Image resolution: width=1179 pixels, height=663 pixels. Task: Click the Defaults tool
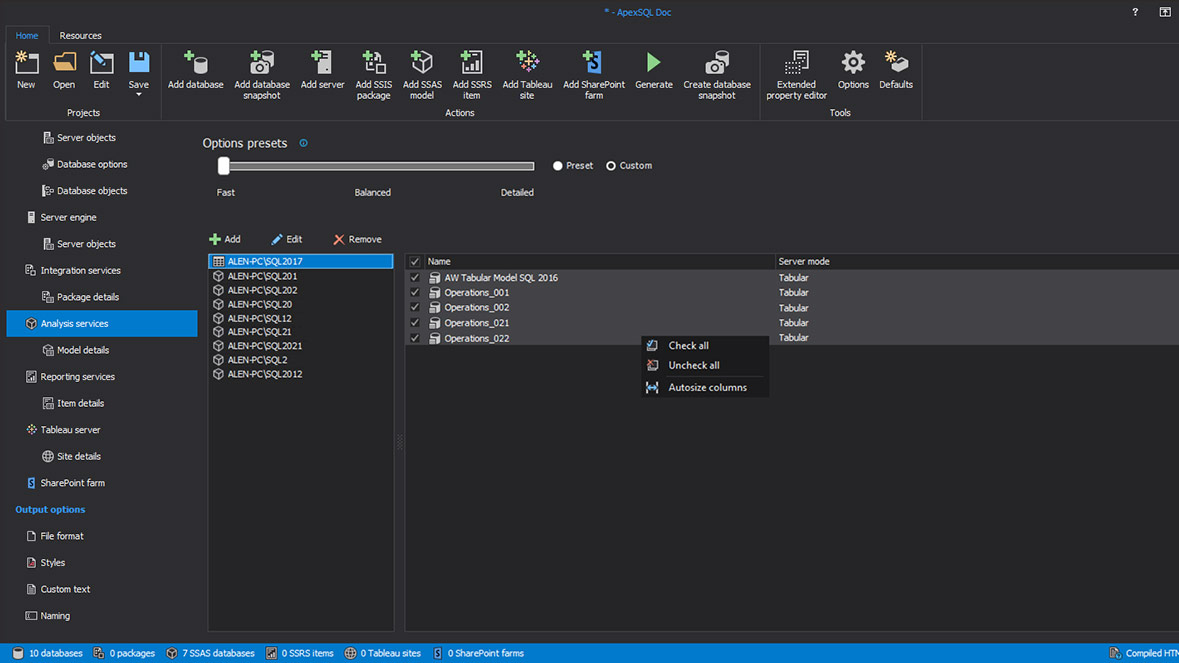pyautogui.click(x=896, y=70)
